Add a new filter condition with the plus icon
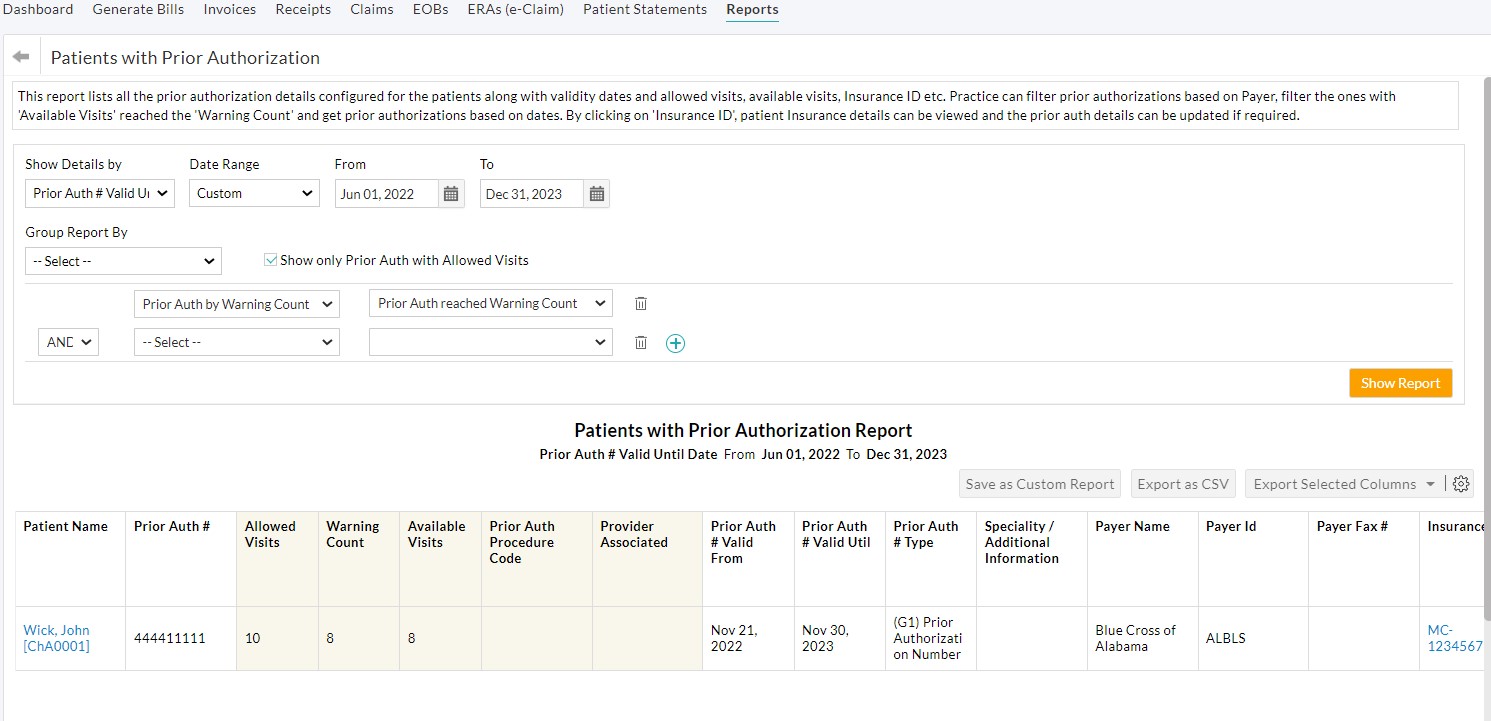This screenshot has width=1491, height=721. point(675,342)
